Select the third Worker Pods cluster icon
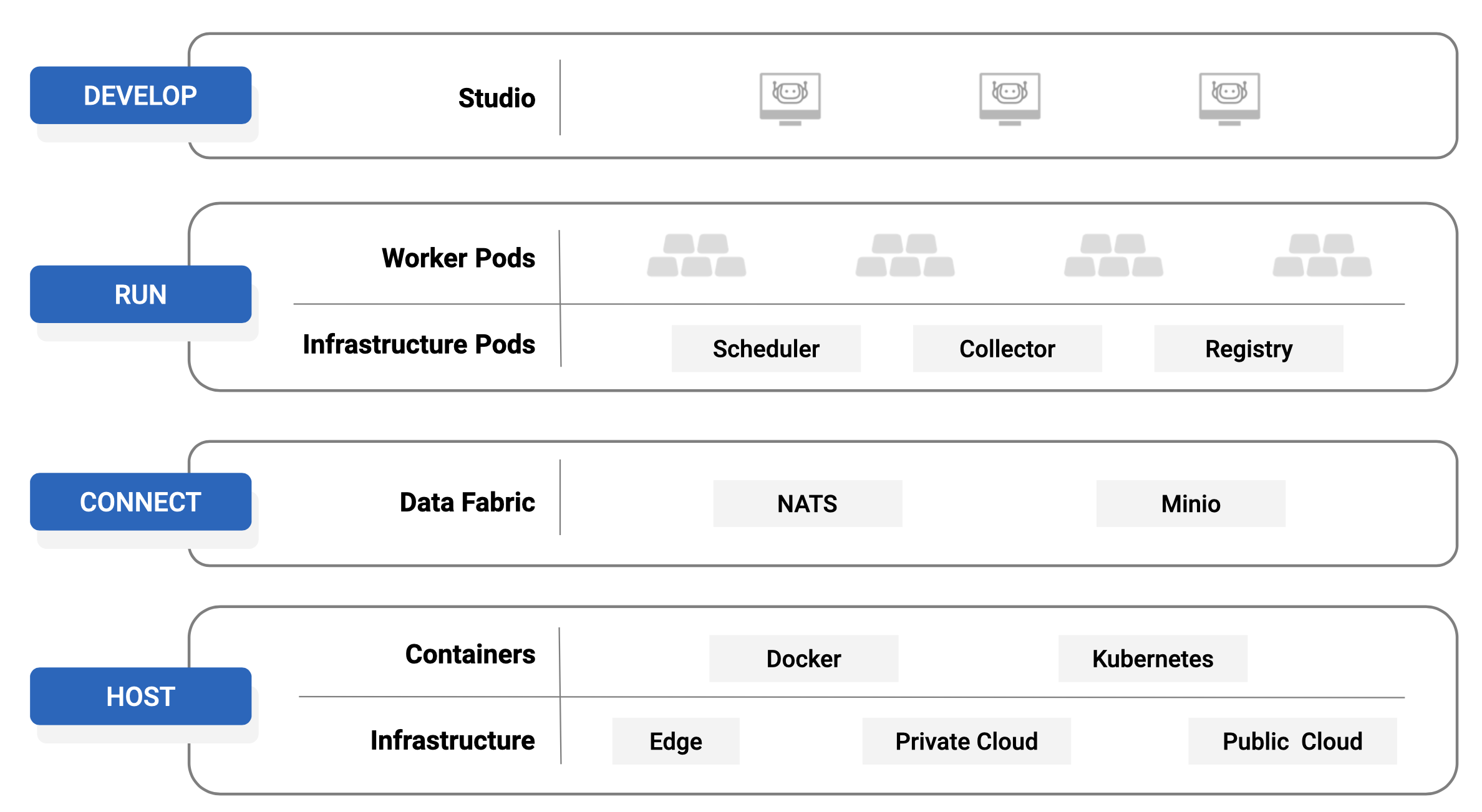Viewport: 1482px width, 812px height. 1113,256
